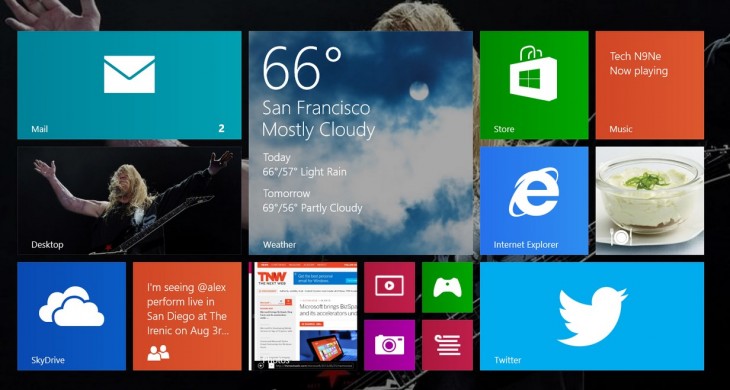Open the Desktop tile with guitarist photo
This screenshot has height=390, width=730.
pyautogui.click(x=129, y=201)
